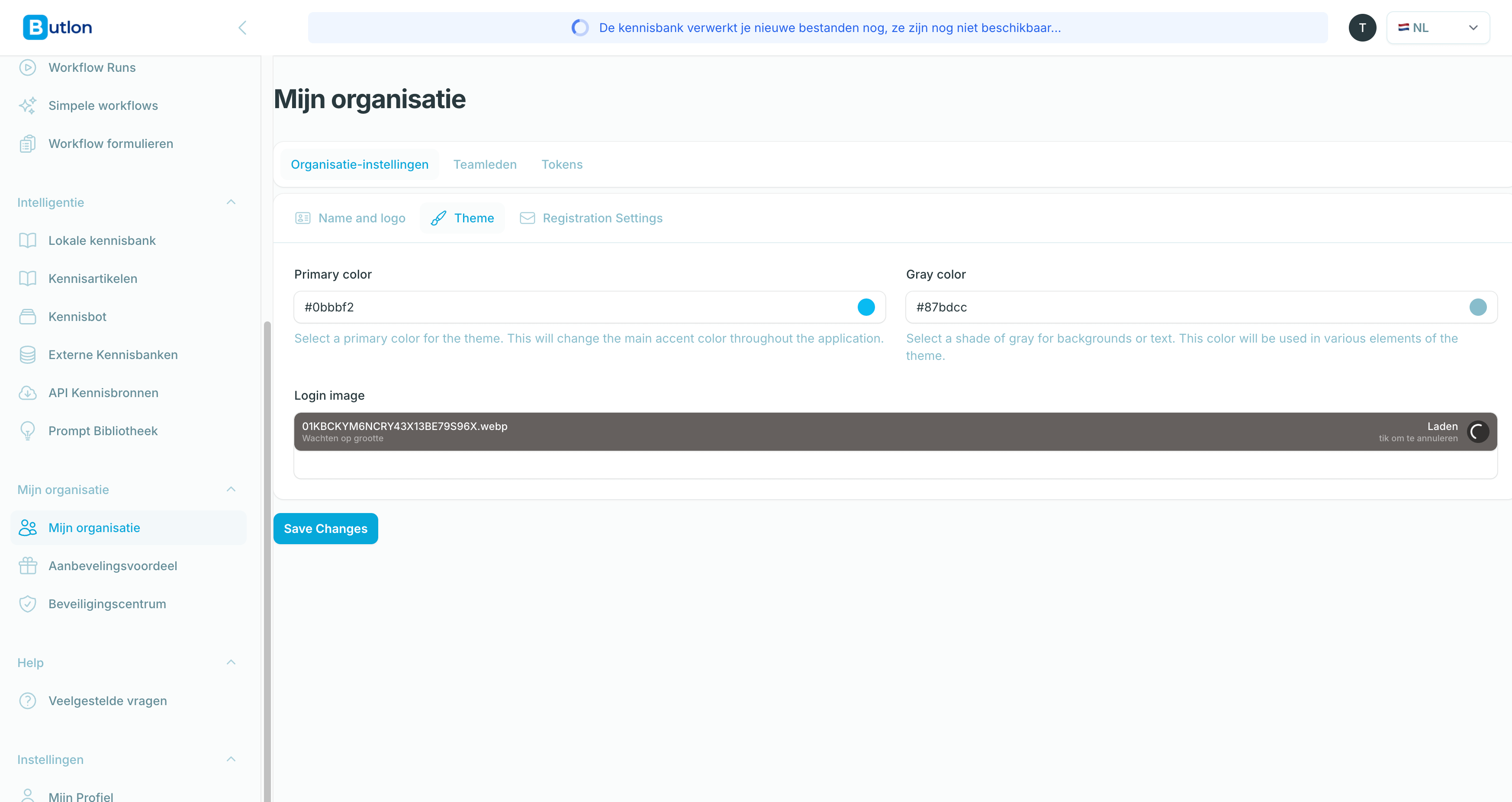Open Externe Kennisbanken database icon

click(x=28, y=354)
